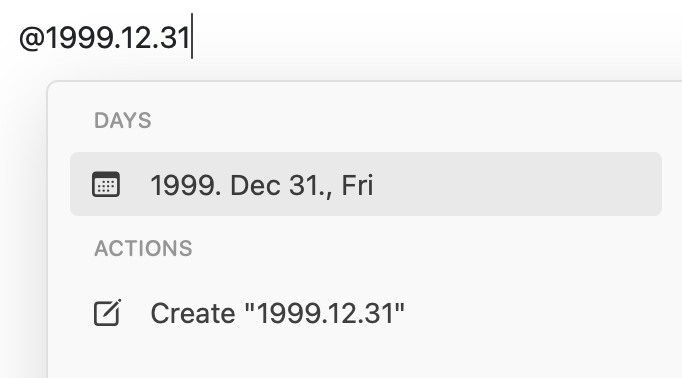
Task: Click the "Dec 31." text in the suggestion
Action: [275, 185]
